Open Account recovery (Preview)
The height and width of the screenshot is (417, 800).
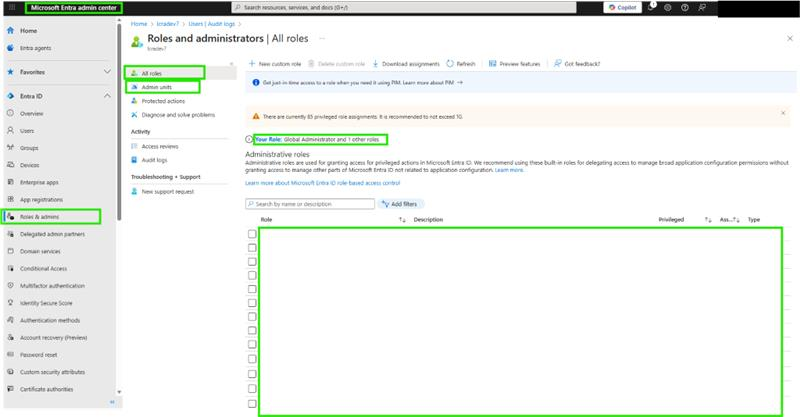click(x=54, y=338)
